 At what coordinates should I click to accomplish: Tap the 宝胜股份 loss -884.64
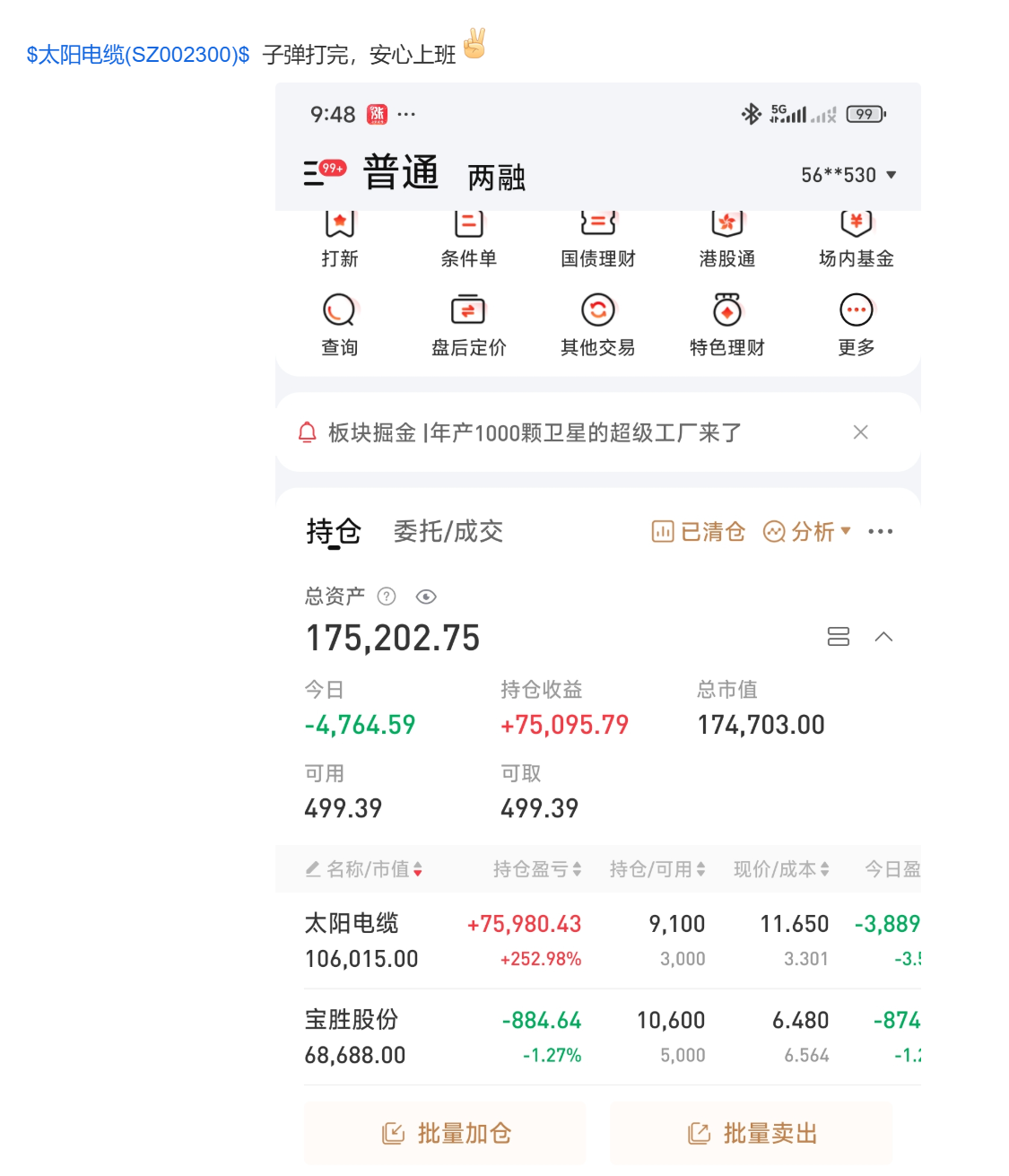542,1021
